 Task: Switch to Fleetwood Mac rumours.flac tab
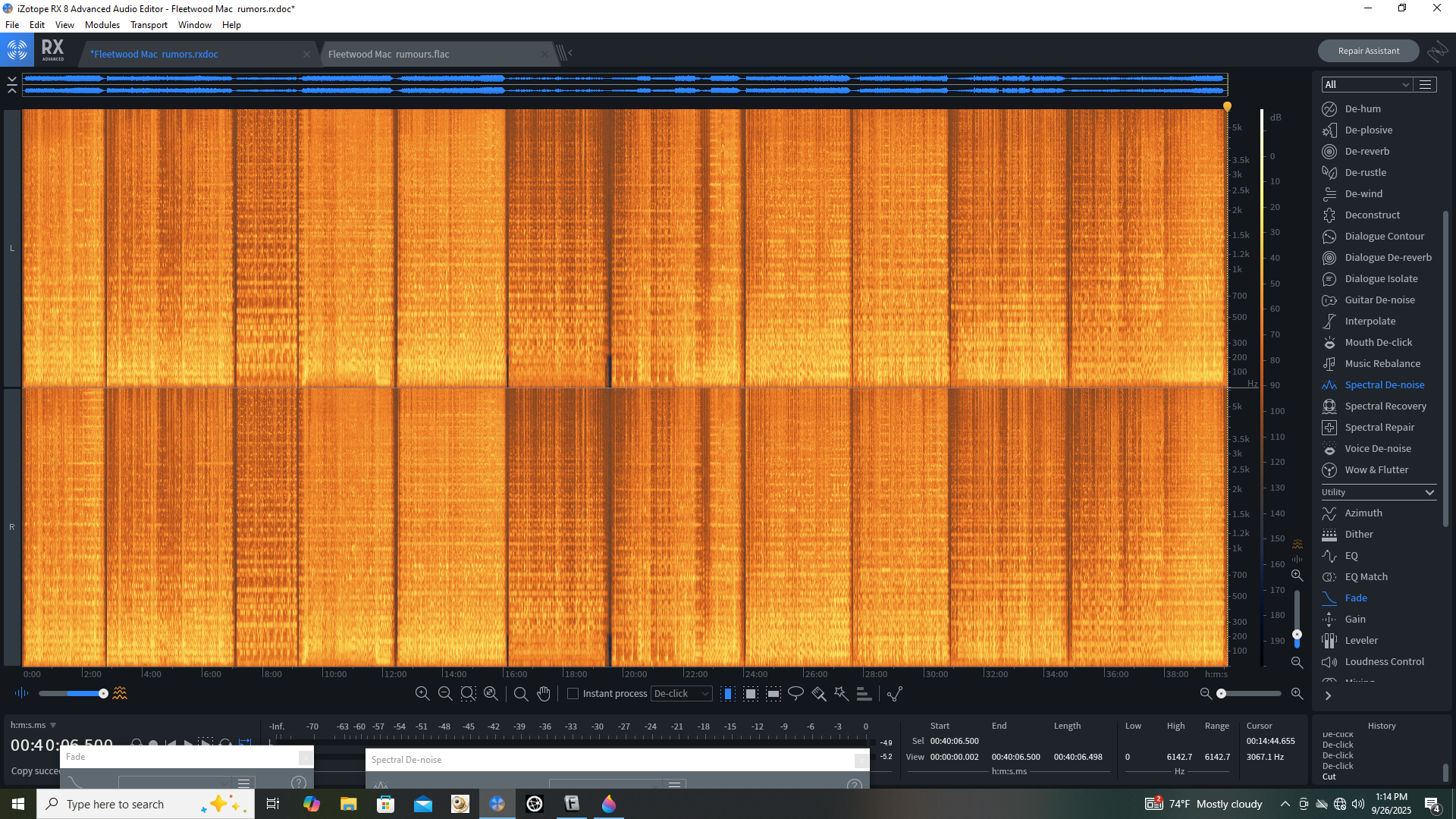pos(388,54)
